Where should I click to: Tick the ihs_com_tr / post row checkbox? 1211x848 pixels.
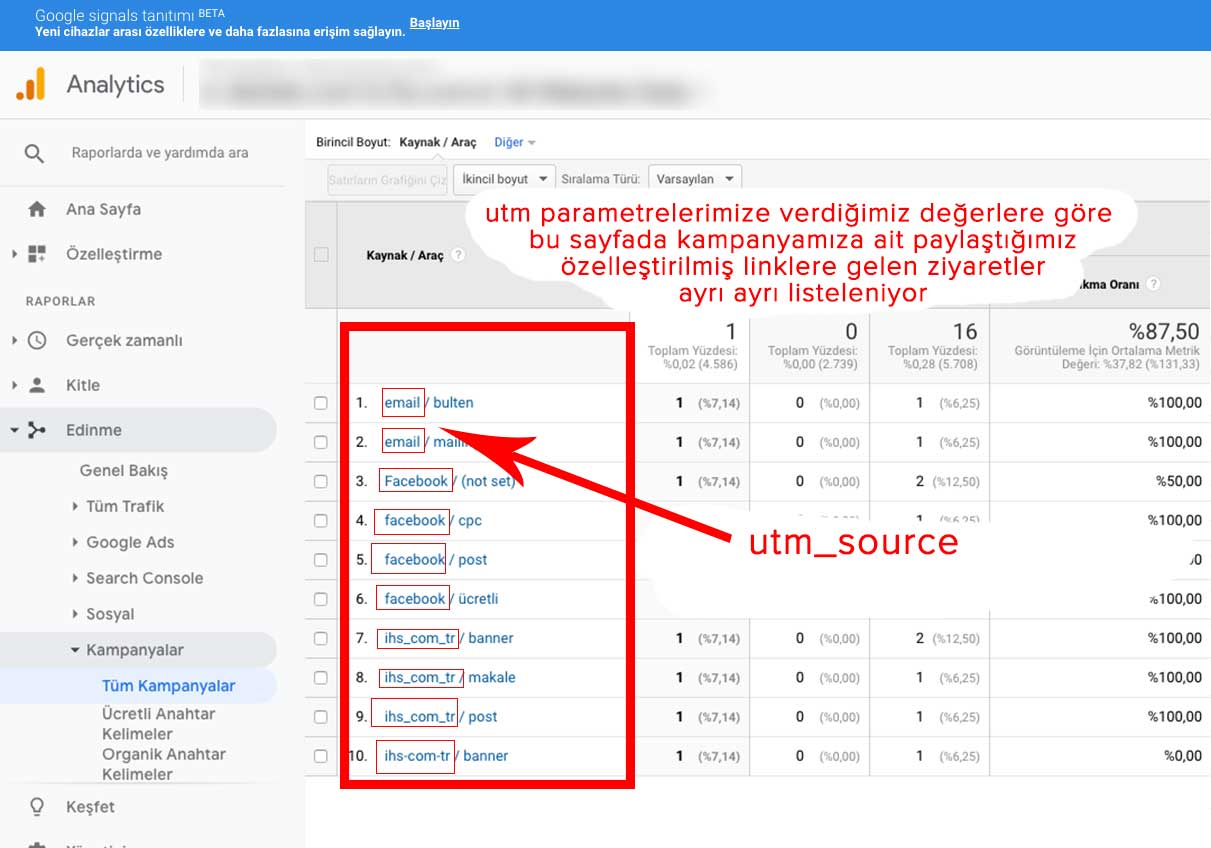click(321, 717)
